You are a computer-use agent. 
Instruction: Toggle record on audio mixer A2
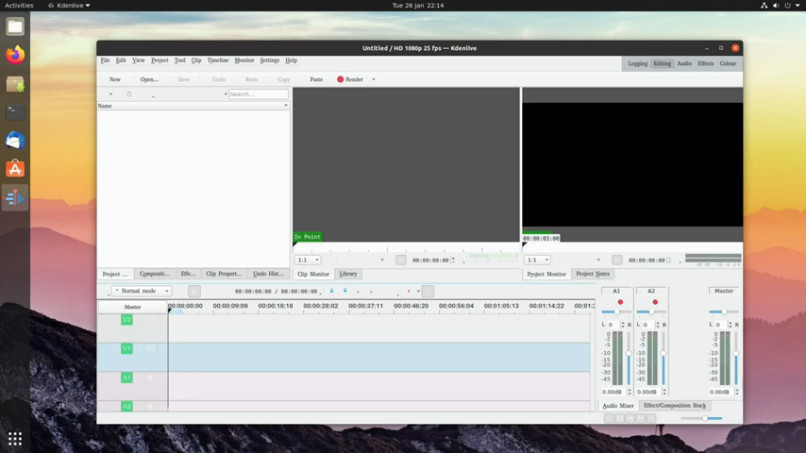tap(655, 302)
